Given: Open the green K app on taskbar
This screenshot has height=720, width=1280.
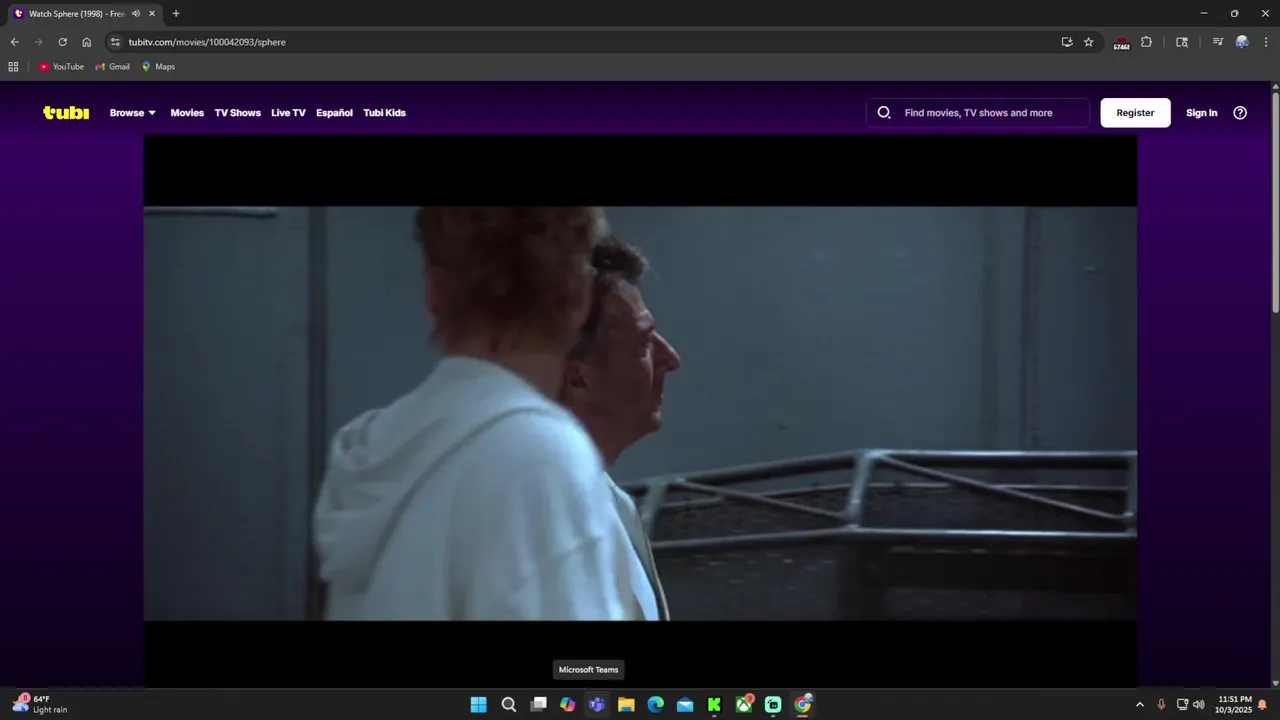Looking at the screenshot, I should click(714, 705).
